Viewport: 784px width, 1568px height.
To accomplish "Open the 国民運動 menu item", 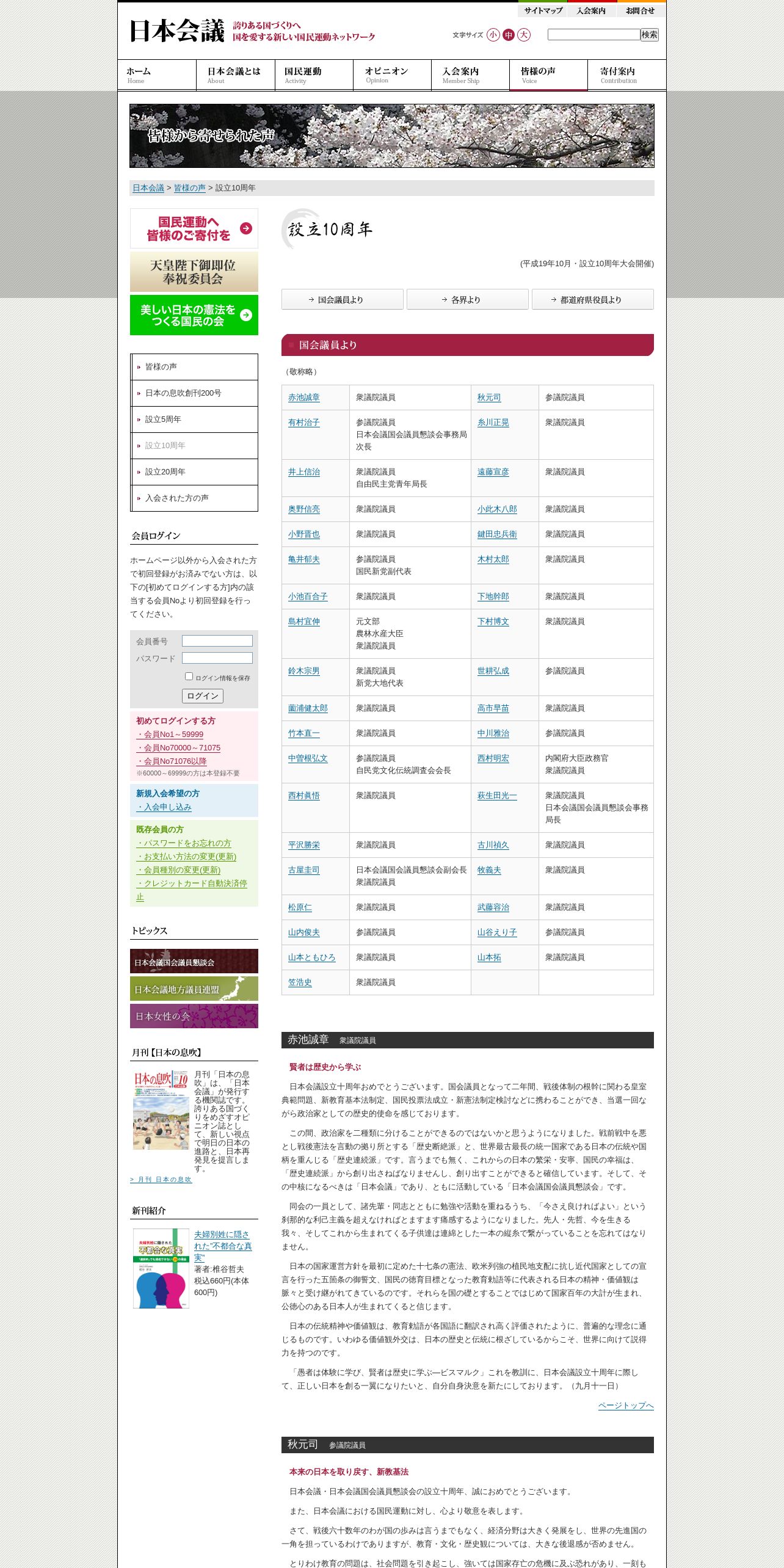I will [314, 75].
